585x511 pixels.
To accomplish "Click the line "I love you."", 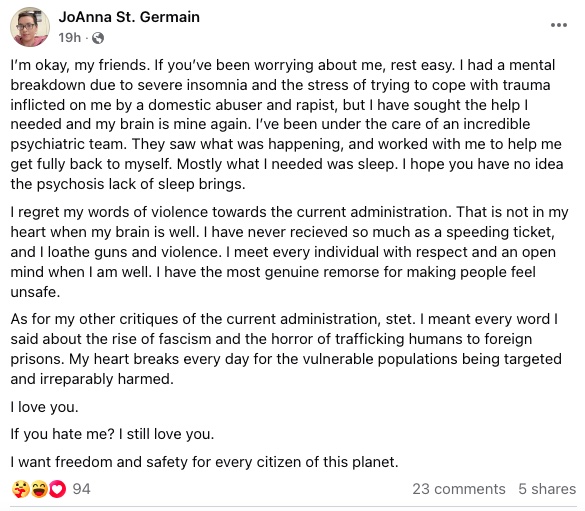I will 44,407.
